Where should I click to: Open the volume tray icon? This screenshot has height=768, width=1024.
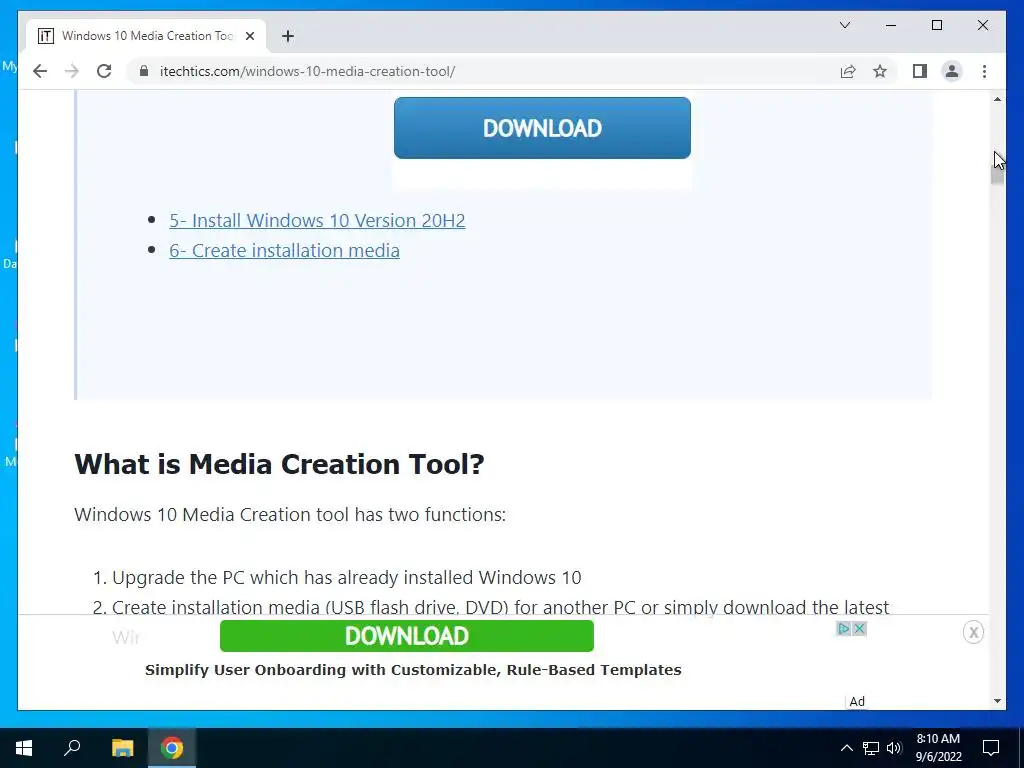click(x=894, y=748)
